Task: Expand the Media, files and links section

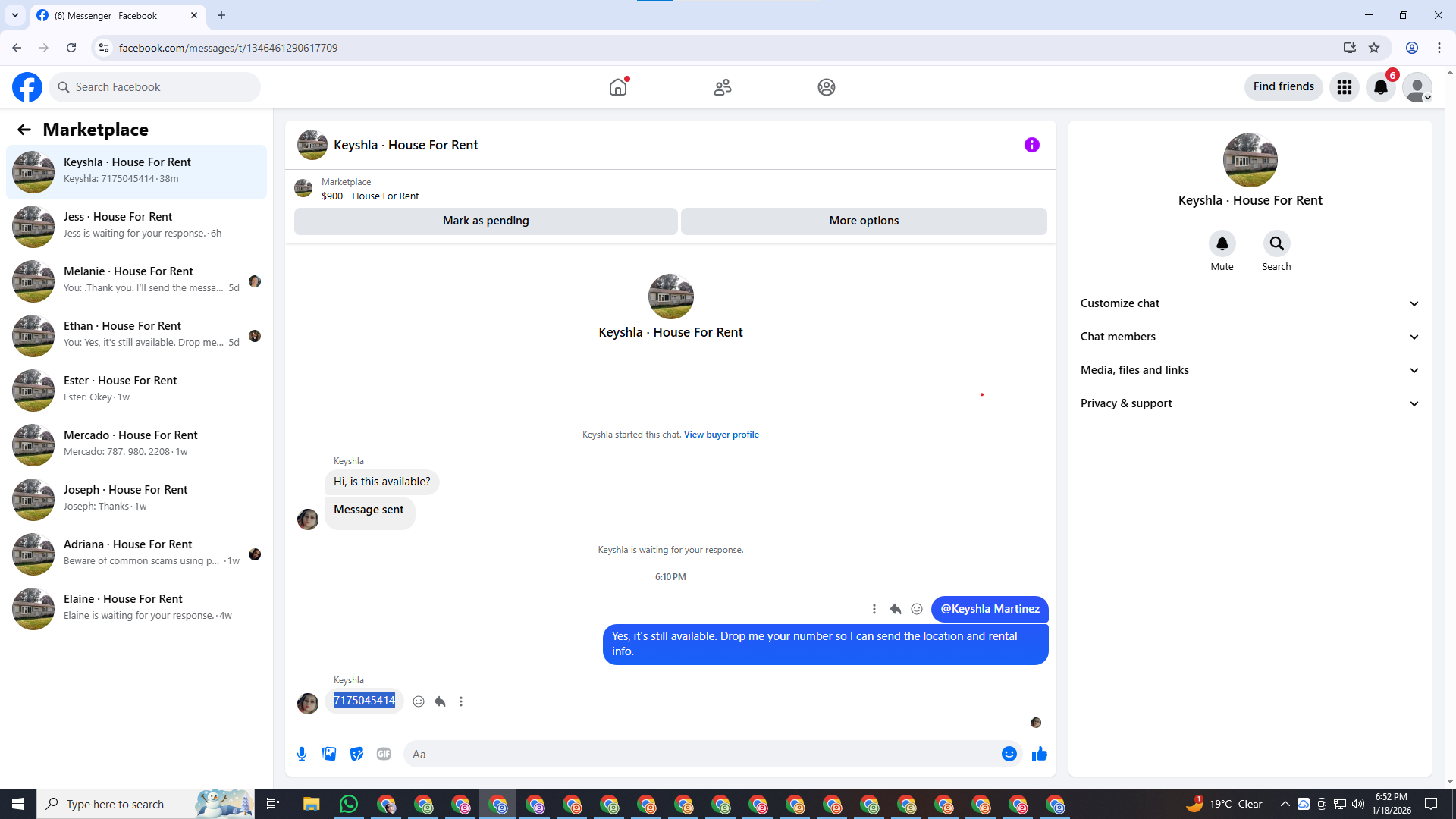Action: click(1250, 370)
